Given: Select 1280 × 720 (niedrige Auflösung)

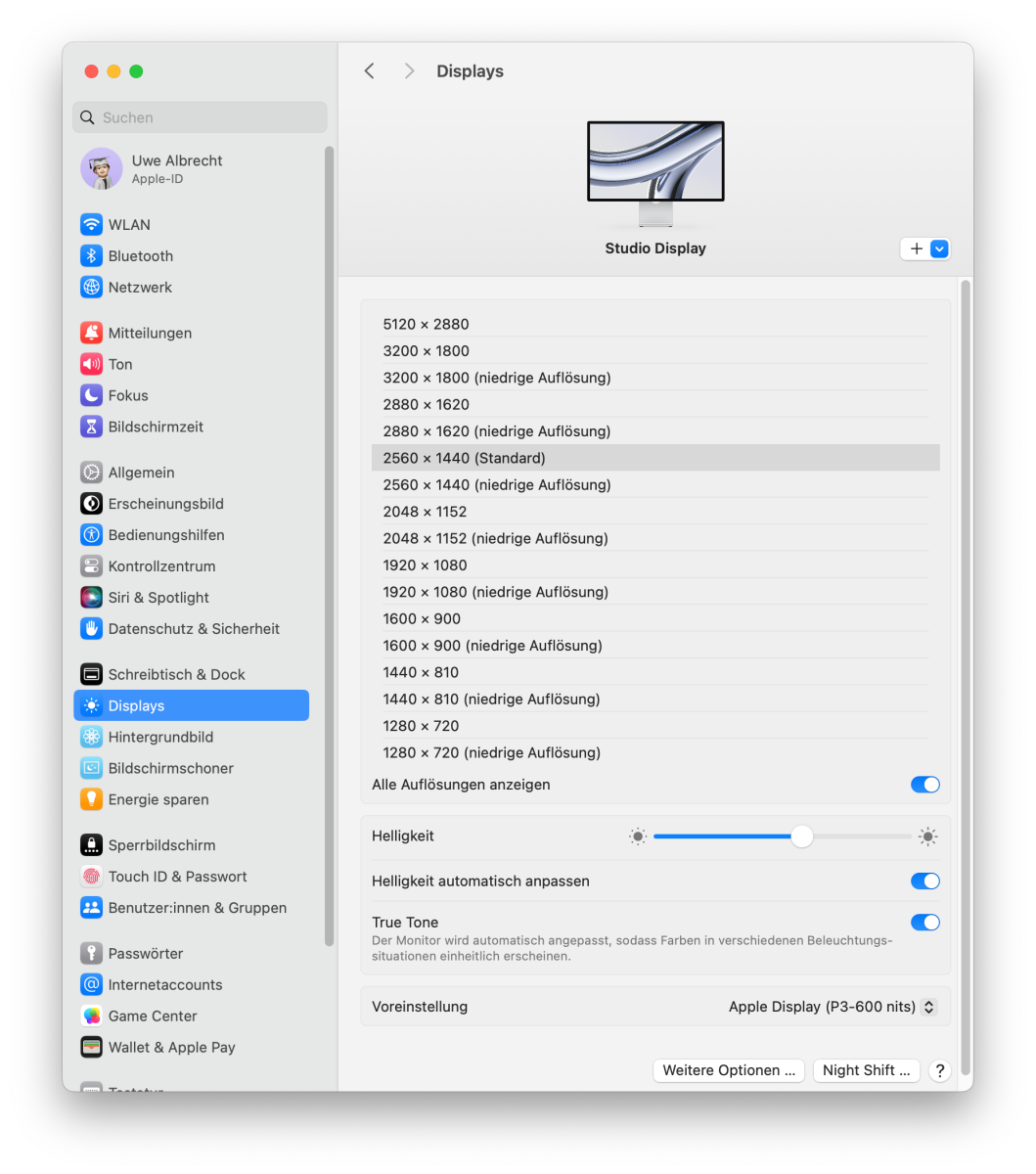Looking at the screenshot, I should coord(655,752).
